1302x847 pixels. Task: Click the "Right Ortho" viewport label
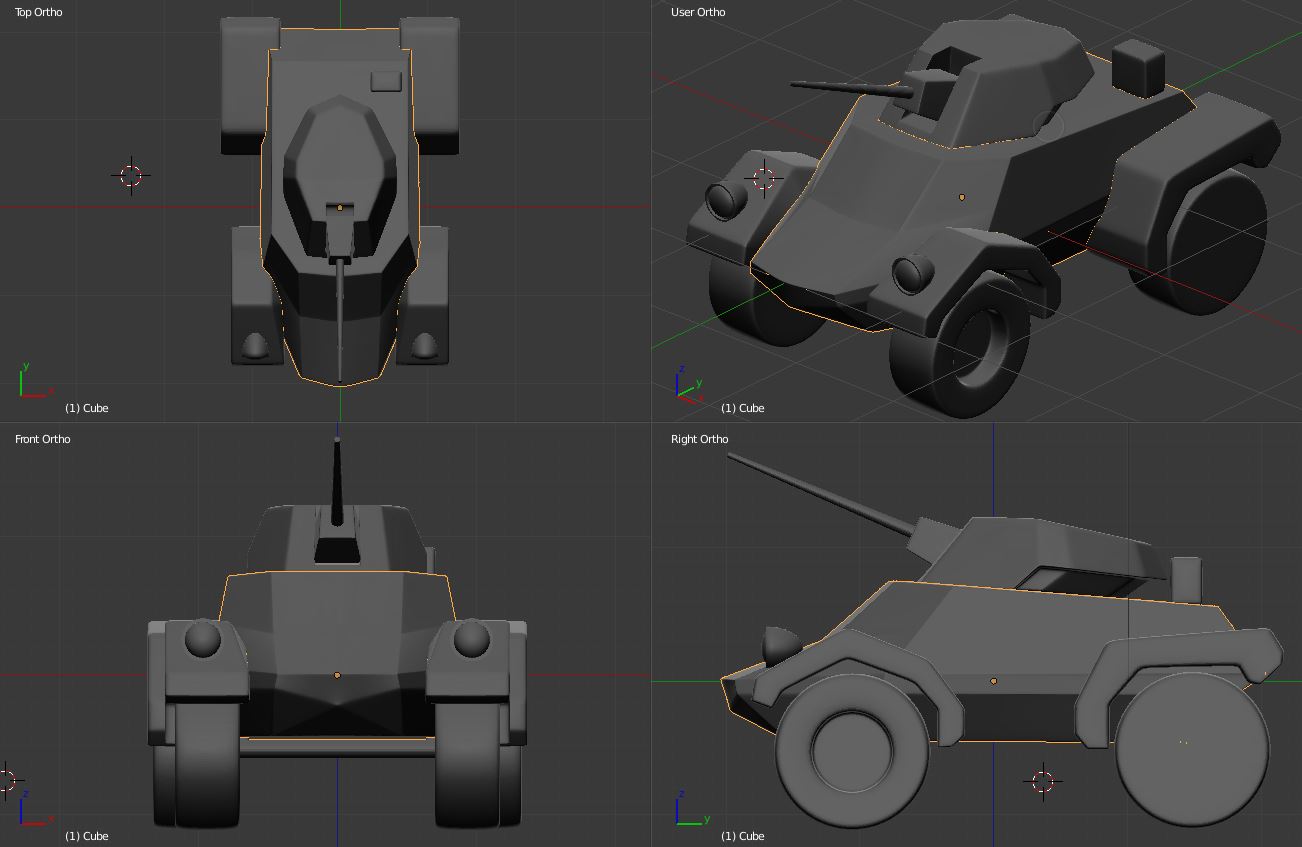click(x=699, y=439)
